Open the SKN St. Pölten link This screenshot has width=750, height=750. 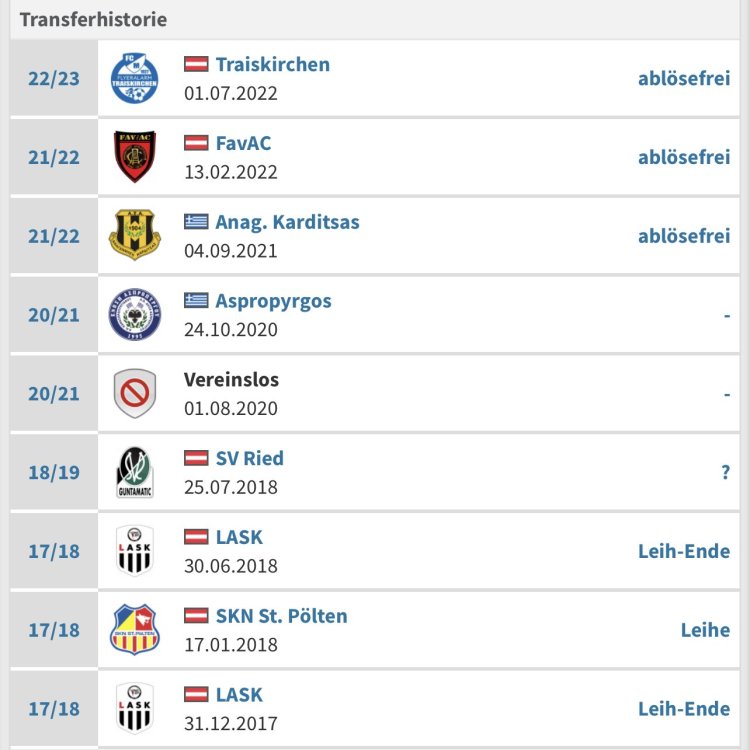(x=281, y=616)
